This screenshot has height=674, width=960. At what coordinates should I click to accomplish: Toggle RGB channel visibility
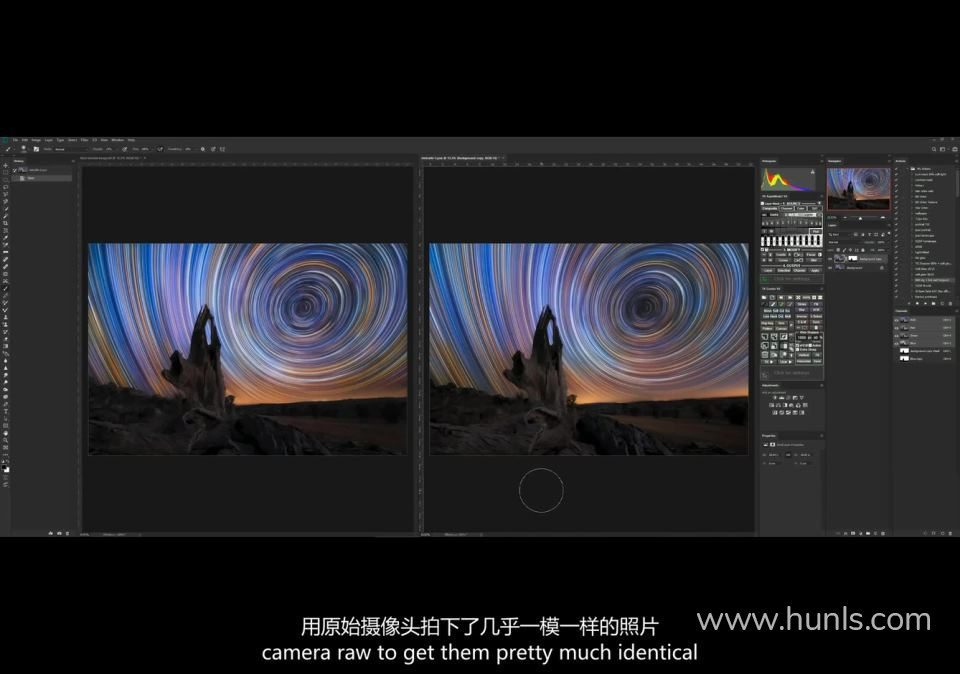point(896,320)
